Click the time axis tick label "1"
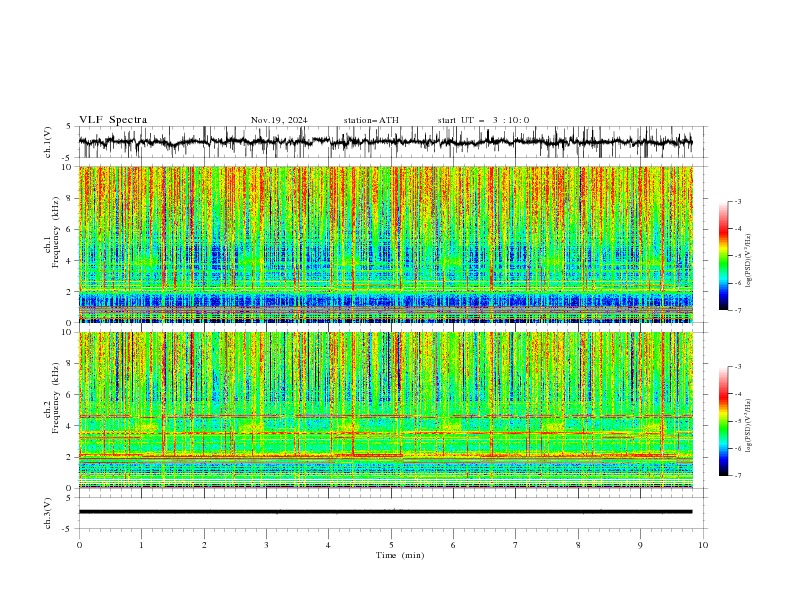 141,545
